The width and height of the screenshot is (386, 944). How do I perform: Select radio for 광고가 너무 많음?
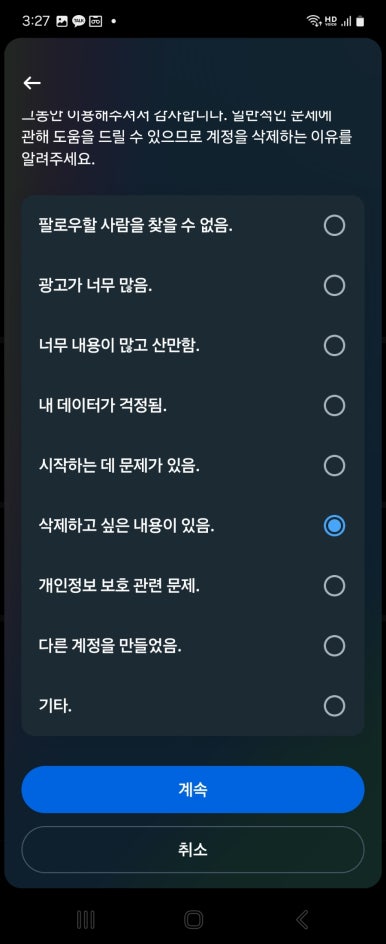[x=334, y=285]
